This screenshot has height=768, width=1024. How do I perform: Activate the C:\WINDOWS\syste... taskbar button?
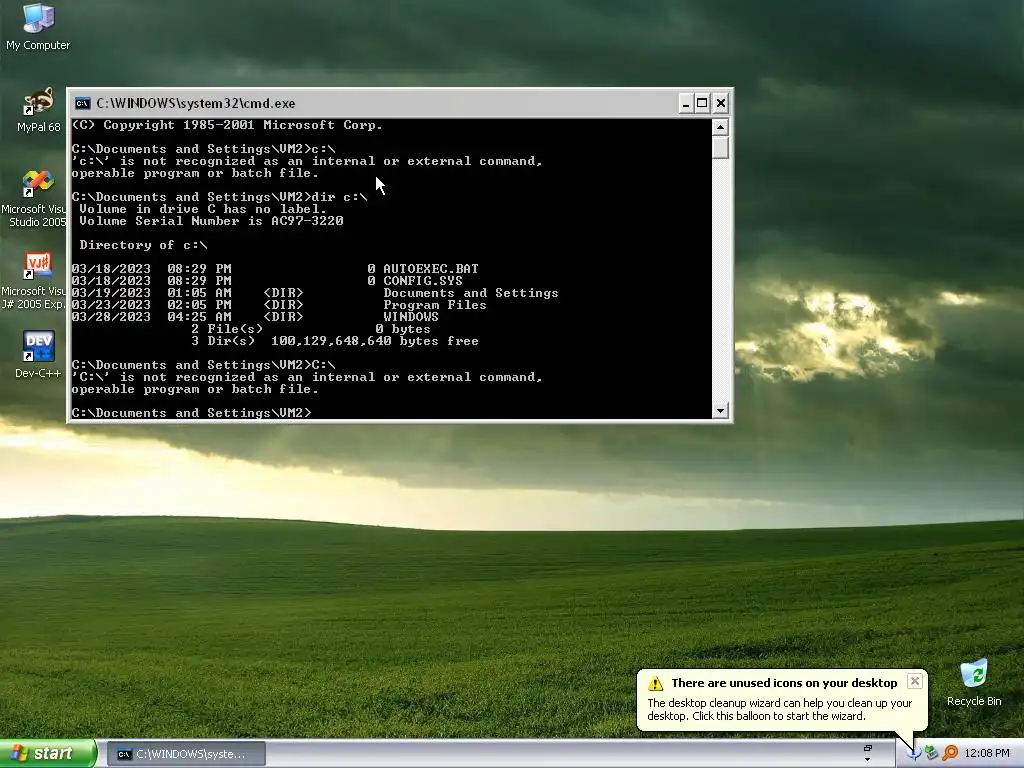click(x=186, y=754)
